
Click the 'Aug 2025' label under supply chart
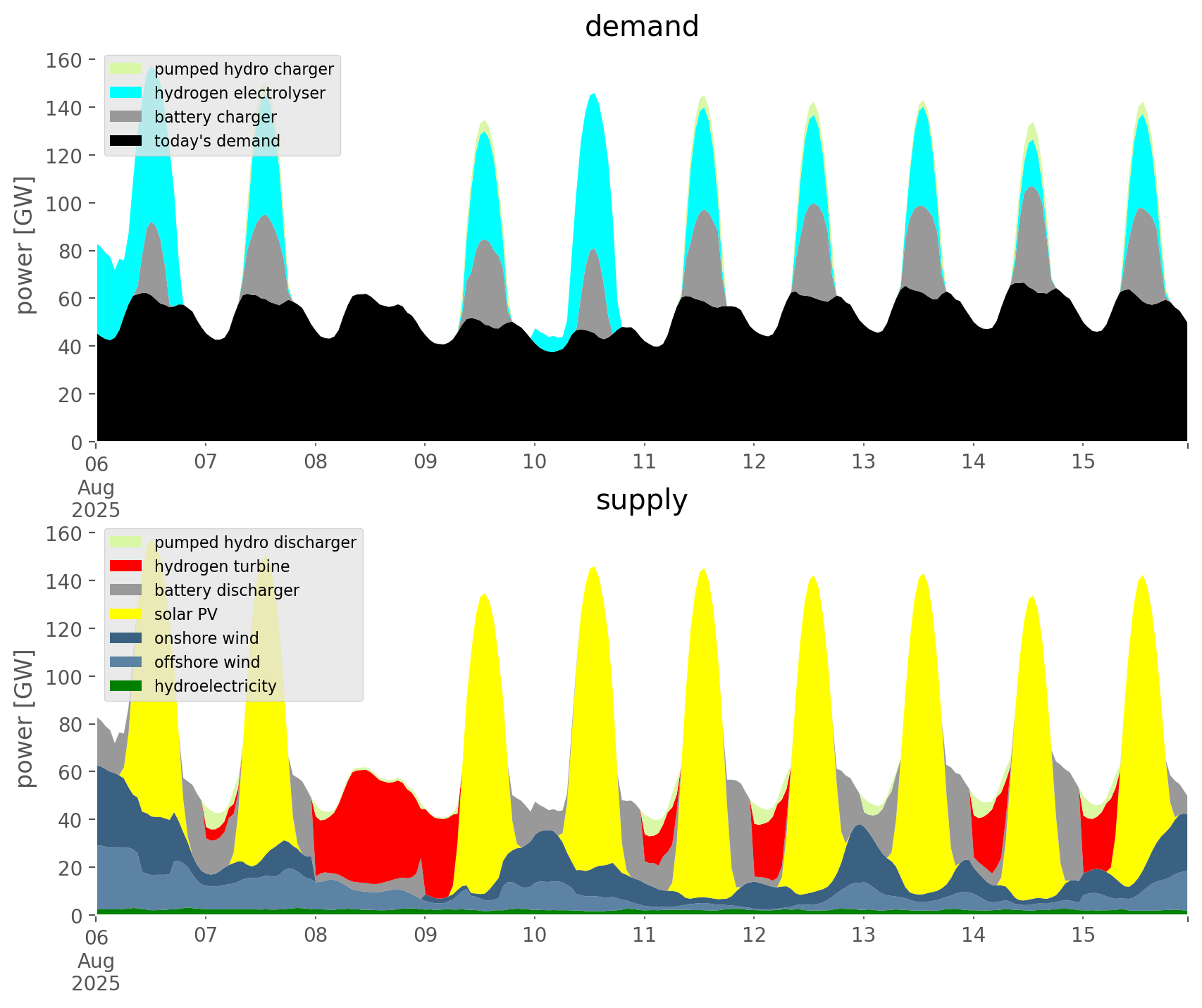[x=96, y=972]
